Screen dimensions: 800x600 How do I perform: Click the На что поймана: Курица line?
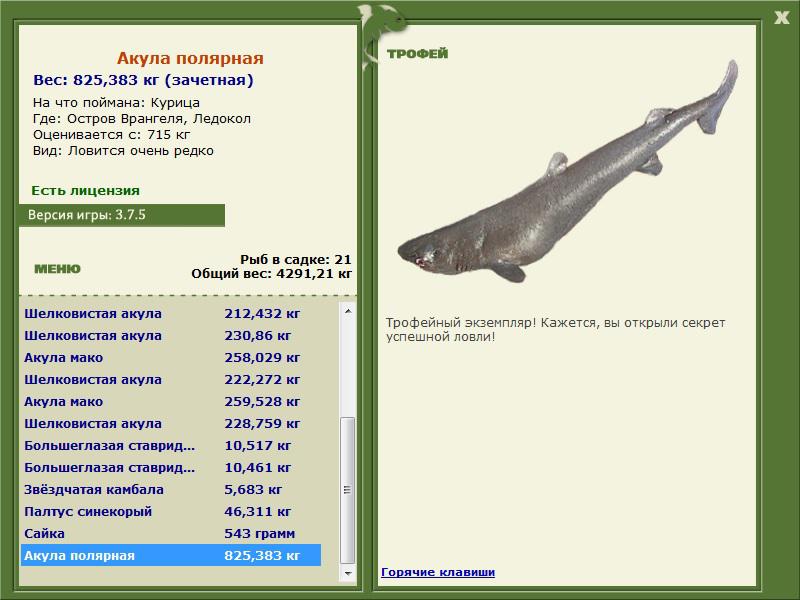click(116, 103)
